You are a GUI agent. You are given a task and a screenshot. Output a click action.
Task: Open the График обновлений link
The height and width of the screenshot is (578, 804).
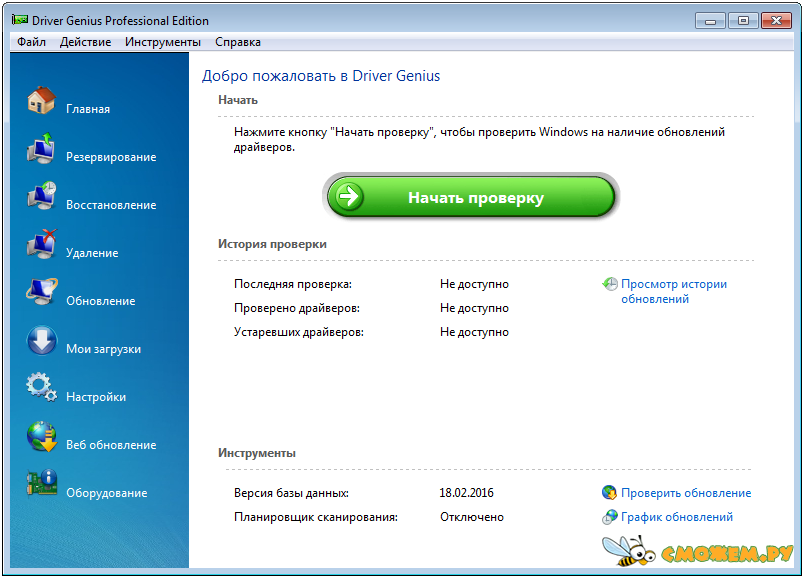[x=677, y=517]
